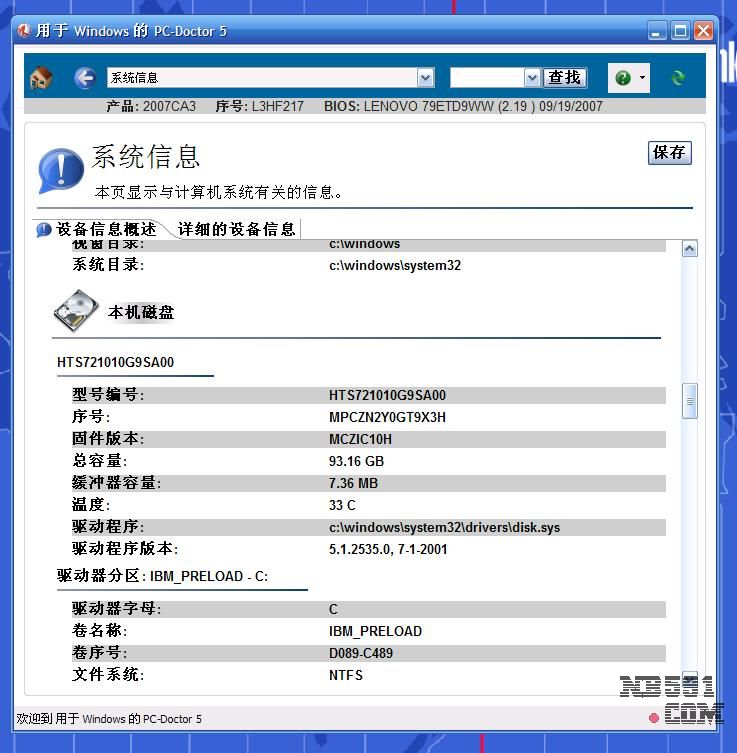Screen dimensions: 737x753
Task: Click the 驱动器分区: IBM_PRELOAD - C: heading
Action: coord(162,575)
